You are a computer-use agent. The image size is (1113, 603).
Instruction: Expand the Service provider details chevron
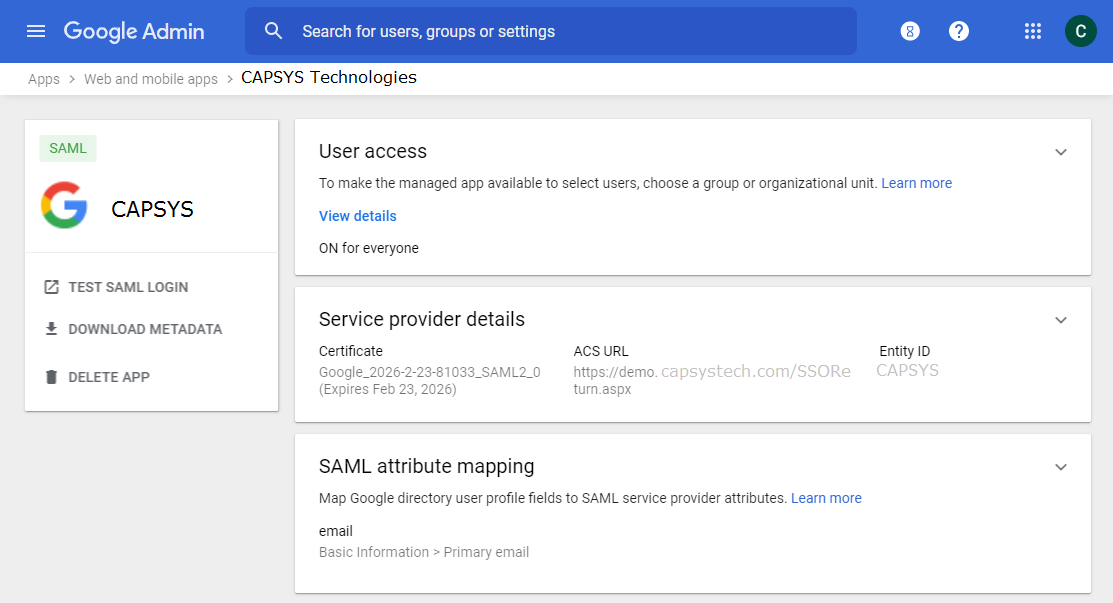pyautogui.click(x=1060, y=320)
